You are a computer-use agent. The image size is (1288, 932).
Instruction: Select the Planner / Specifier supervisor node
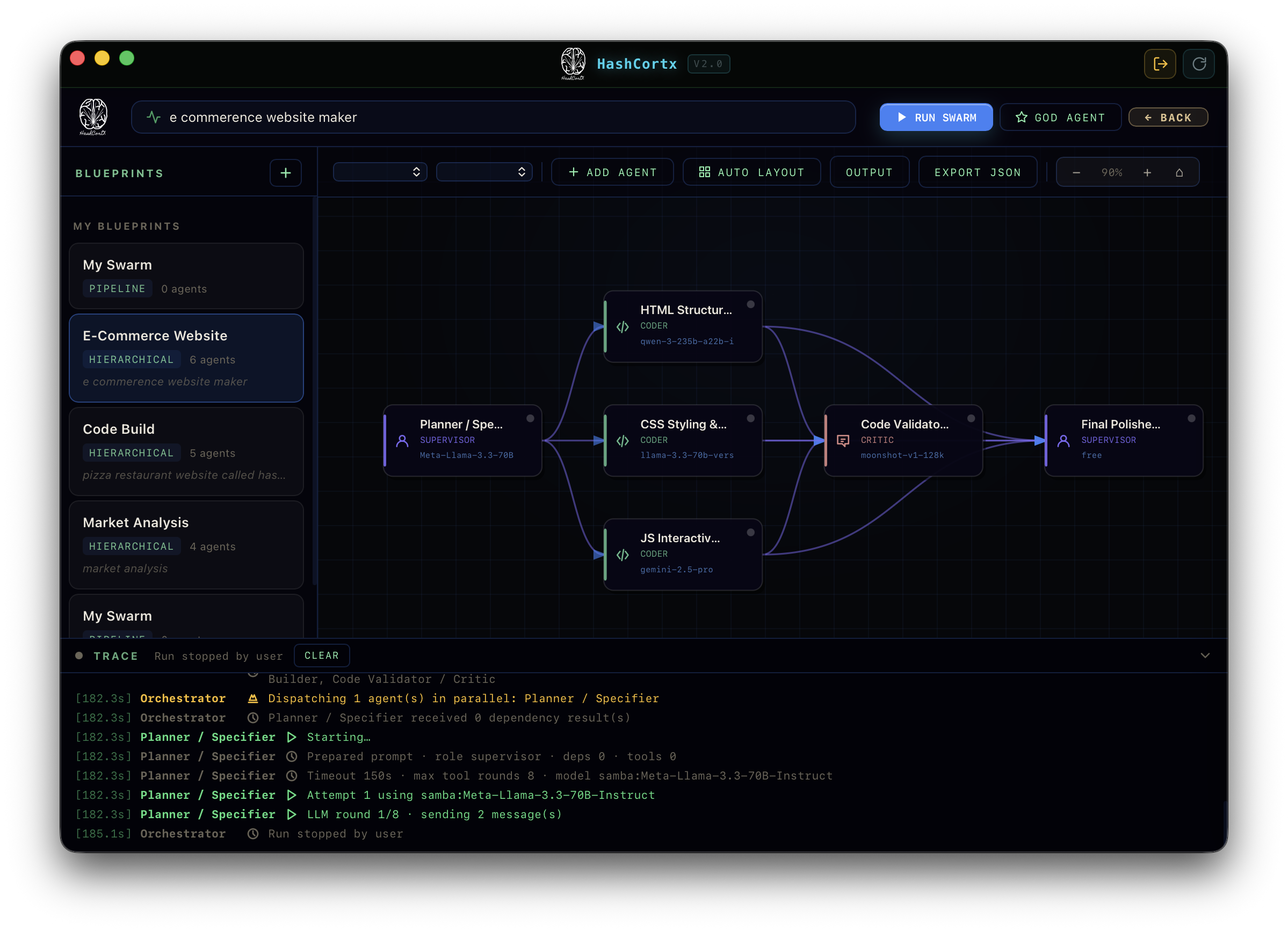pyautogui.click(x=462, y=441)
